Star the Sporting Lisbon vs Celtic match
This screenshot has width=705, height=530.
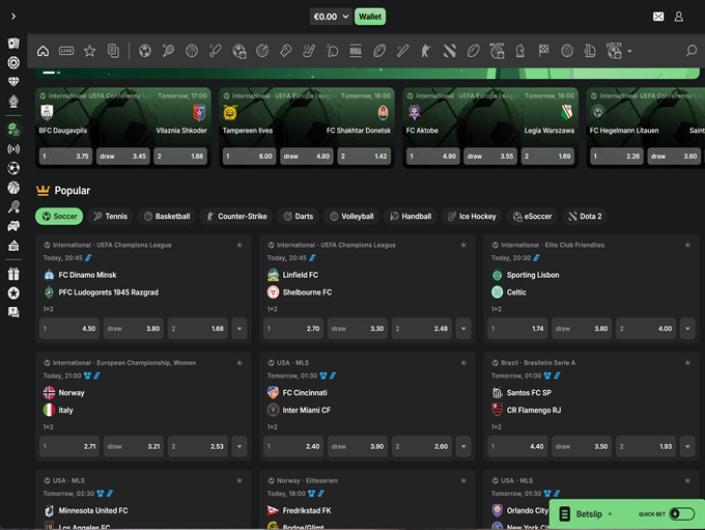687,245
